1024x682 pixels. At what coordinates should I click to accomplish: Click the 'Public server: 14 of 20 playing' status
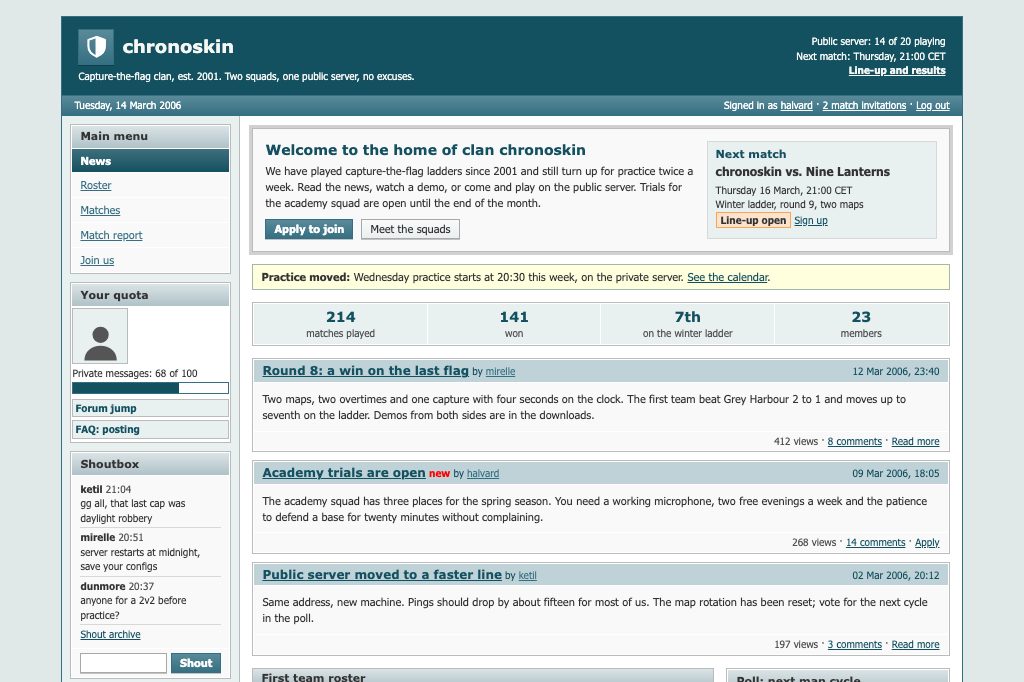coord(878,41)
